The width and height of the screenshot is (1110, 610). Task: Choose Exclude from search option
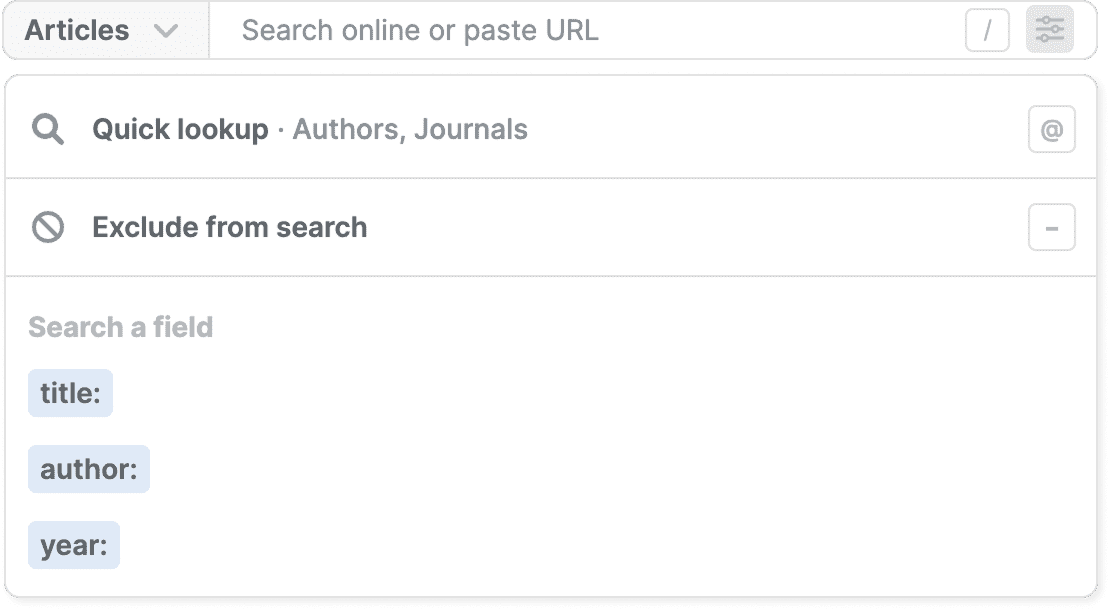229,228
